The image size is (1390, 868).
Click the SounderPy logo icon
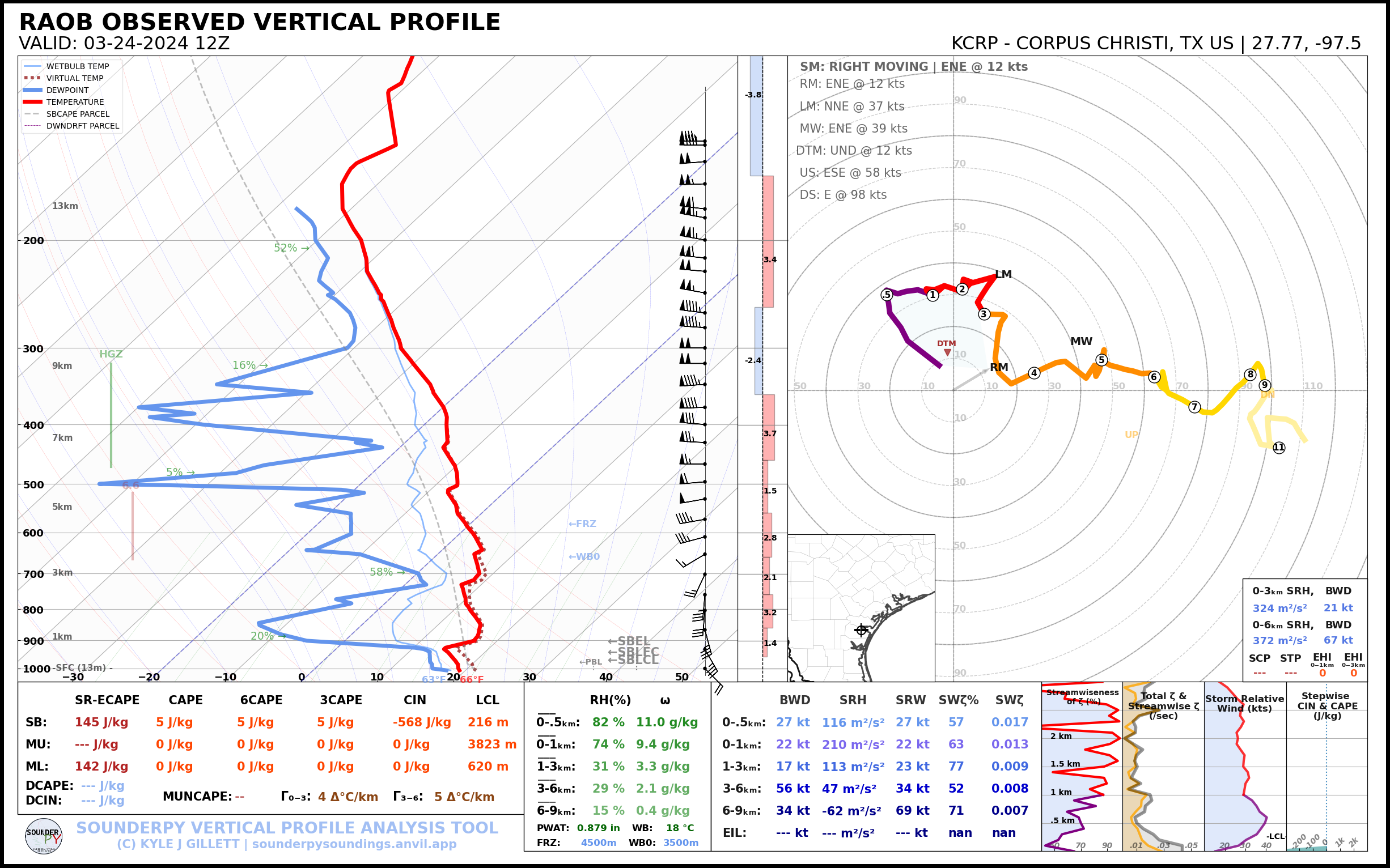44,836
